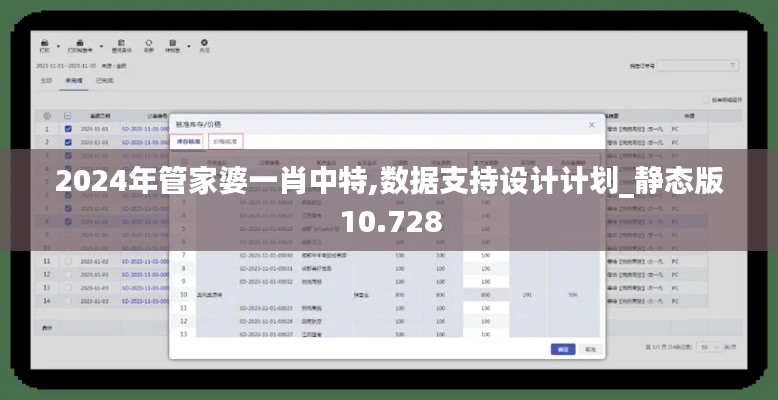Click the second printer icon in the toolbar

pyautogui.click(x=80, y=43)
